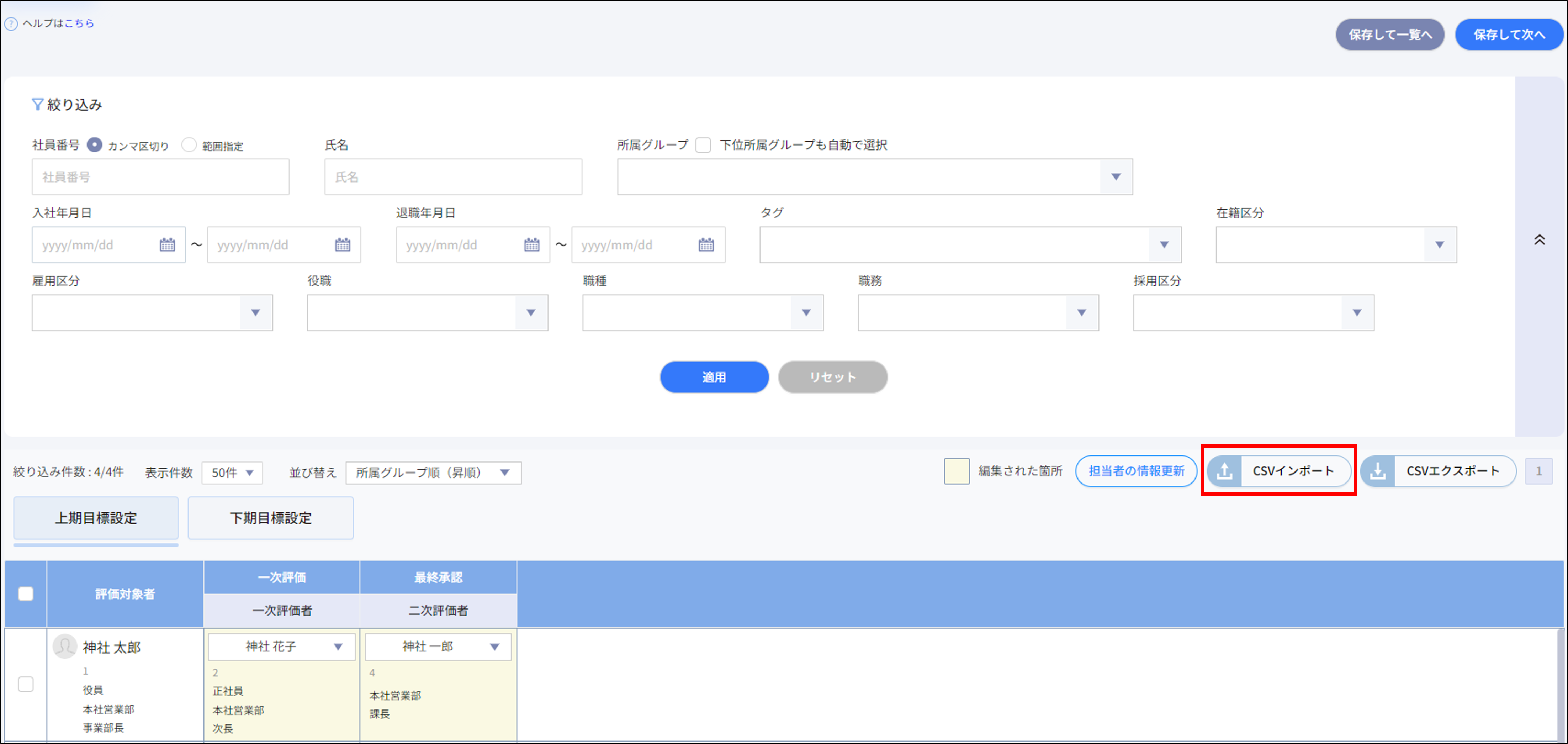
Task: Click the 最終承認 column header
Action: (x=438, y=577)
